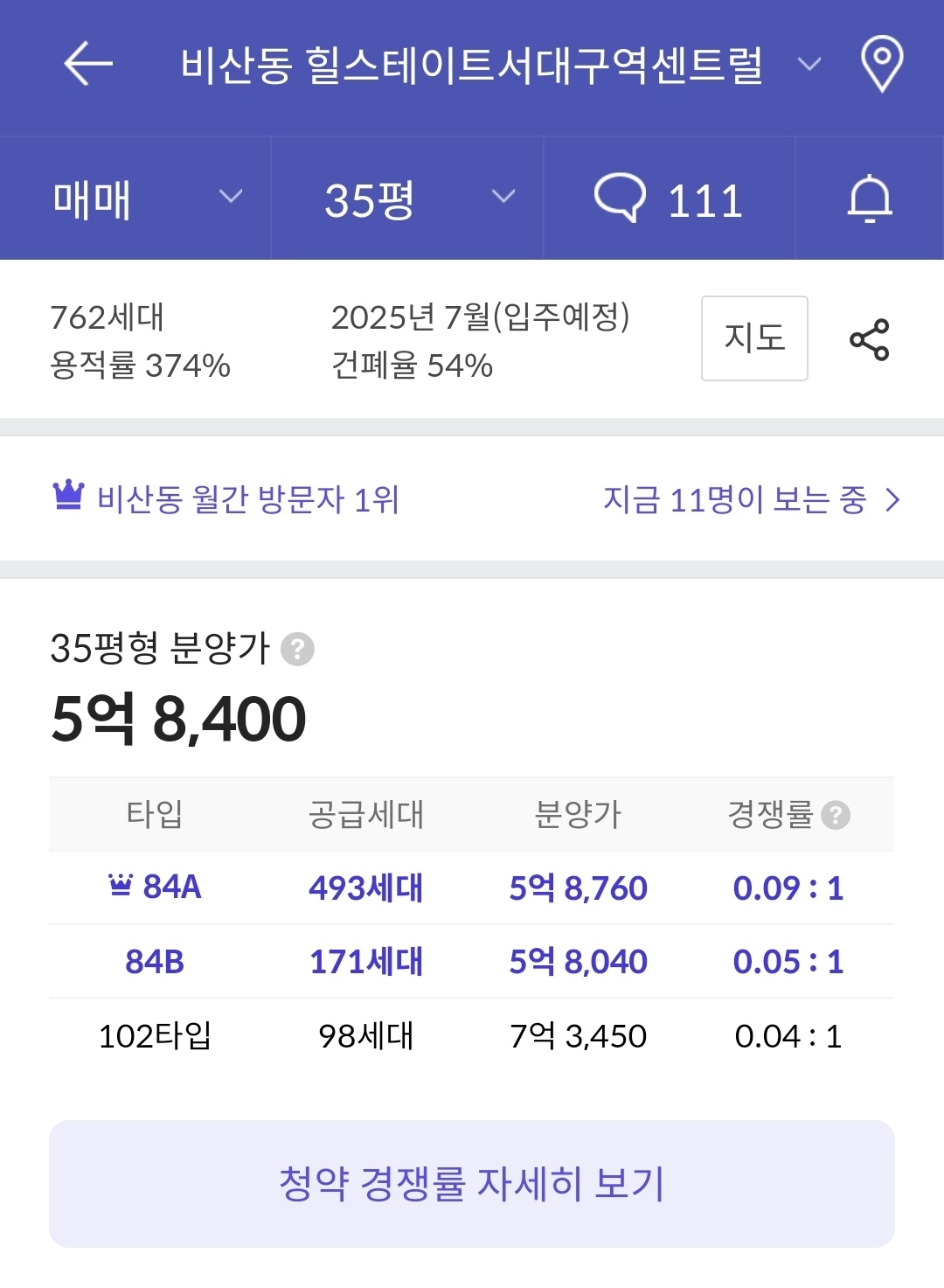Click the 지도 button
The image size is (944, 1288).
[754, 338]
